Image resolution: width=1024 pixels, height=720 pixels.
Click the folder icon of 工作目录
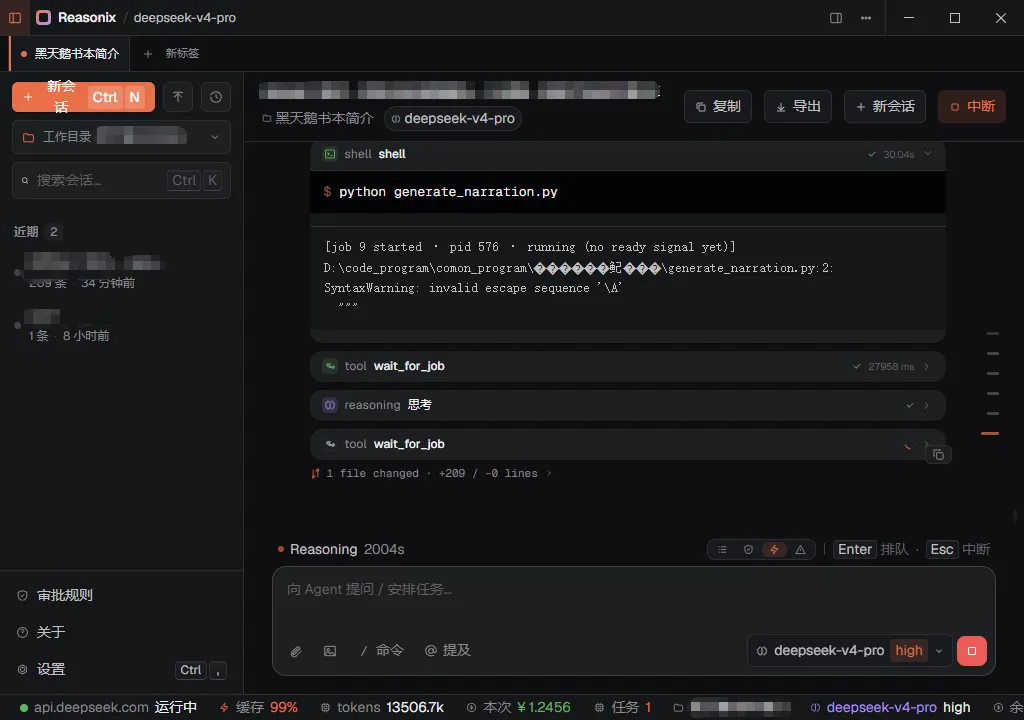28,137
